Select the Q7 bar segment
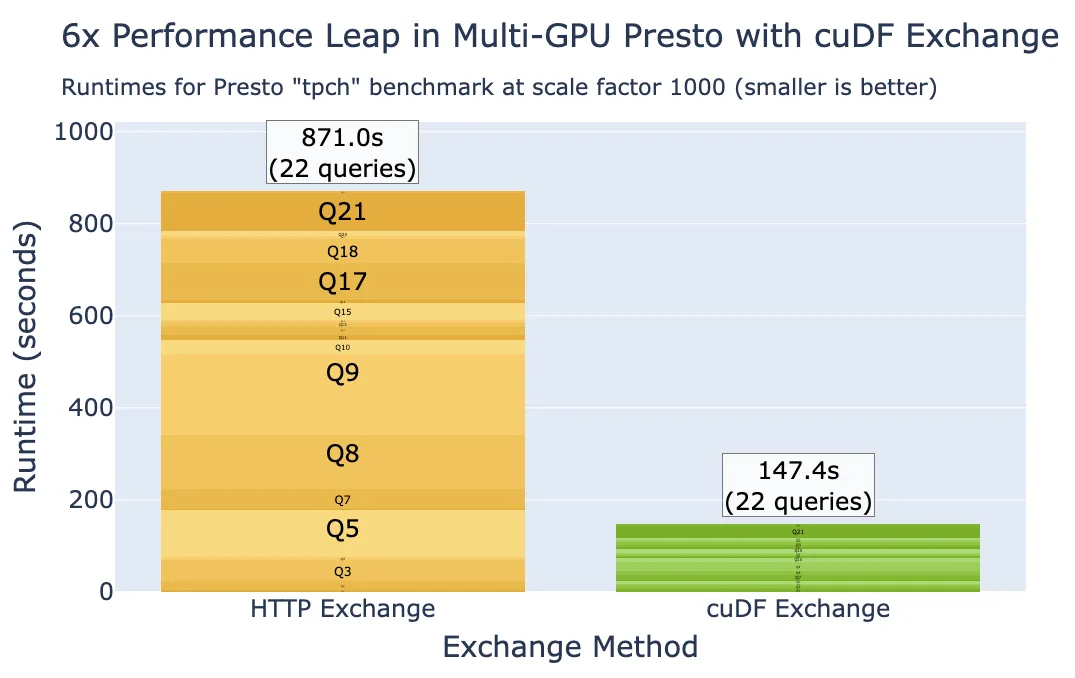The width and height of the screenshot is (1075, 678). click(x=342, y=500)
